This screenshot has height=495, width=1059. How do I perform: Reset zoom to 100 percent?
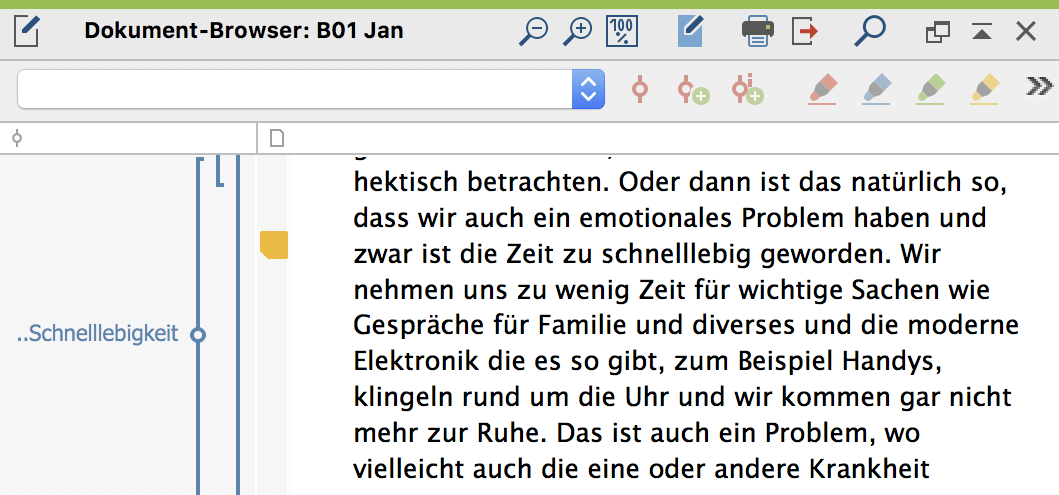pyautogui.click(x=622, y=31)
